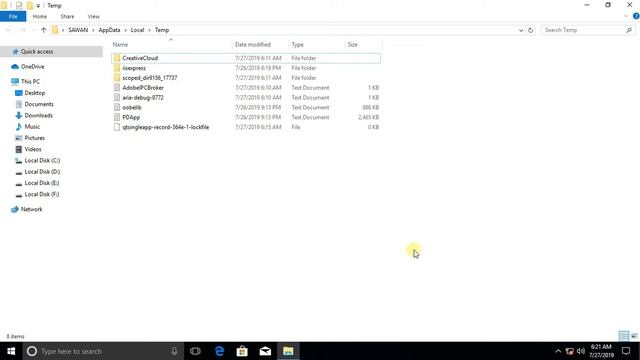
Task: Select the AdobeIPCBroker text file
Action: click(x=246, y=88)
